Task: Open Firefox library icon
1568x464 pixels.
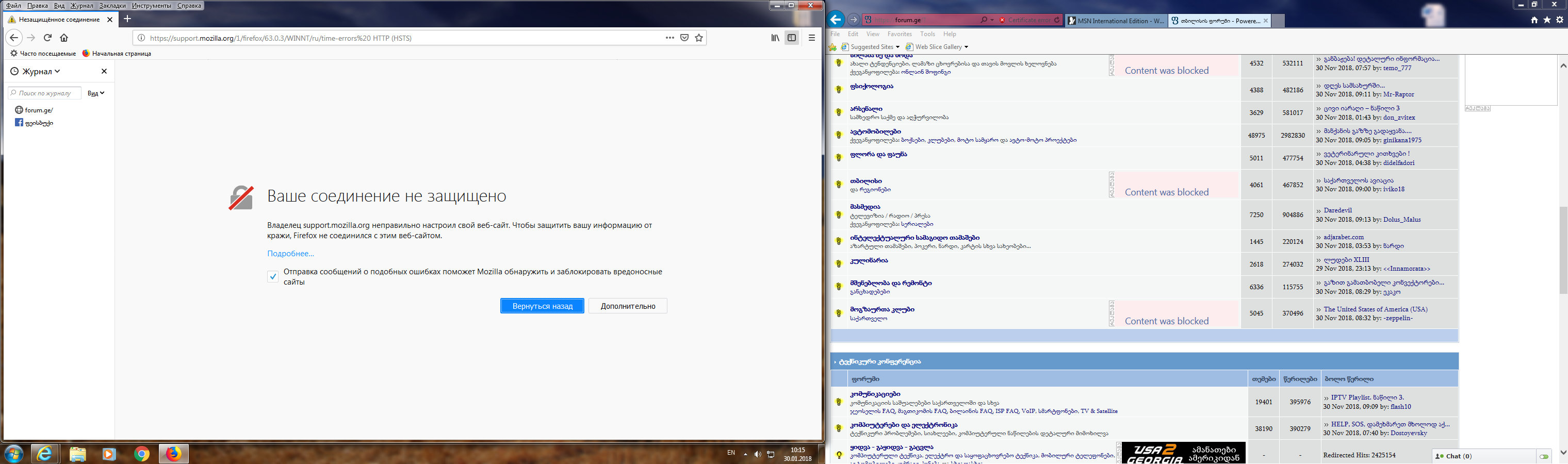Action: click(775, 38)
